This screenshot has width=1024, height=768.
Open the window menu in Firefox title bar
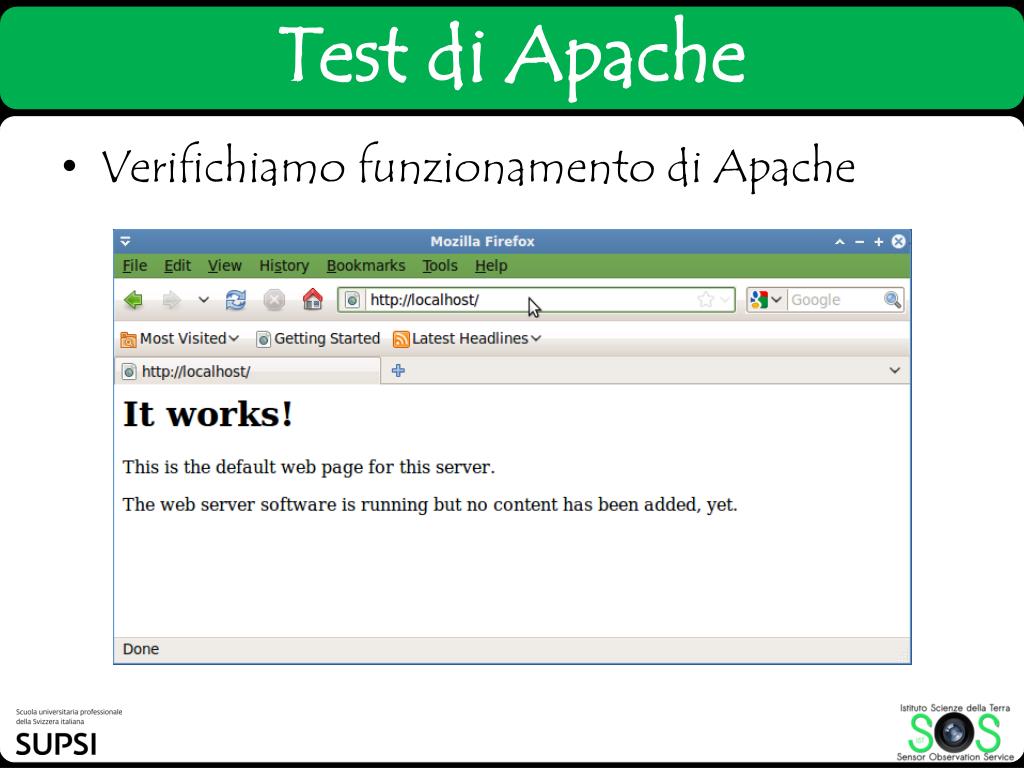[125, 242]
